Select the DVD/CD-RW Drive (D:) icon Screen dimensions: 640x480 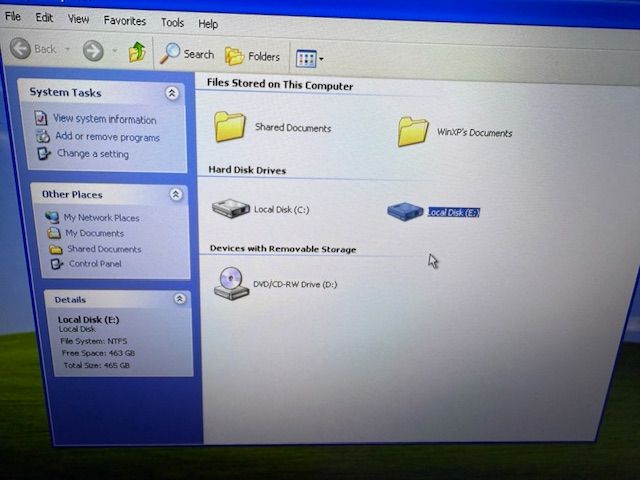click(x=231, y=283)
